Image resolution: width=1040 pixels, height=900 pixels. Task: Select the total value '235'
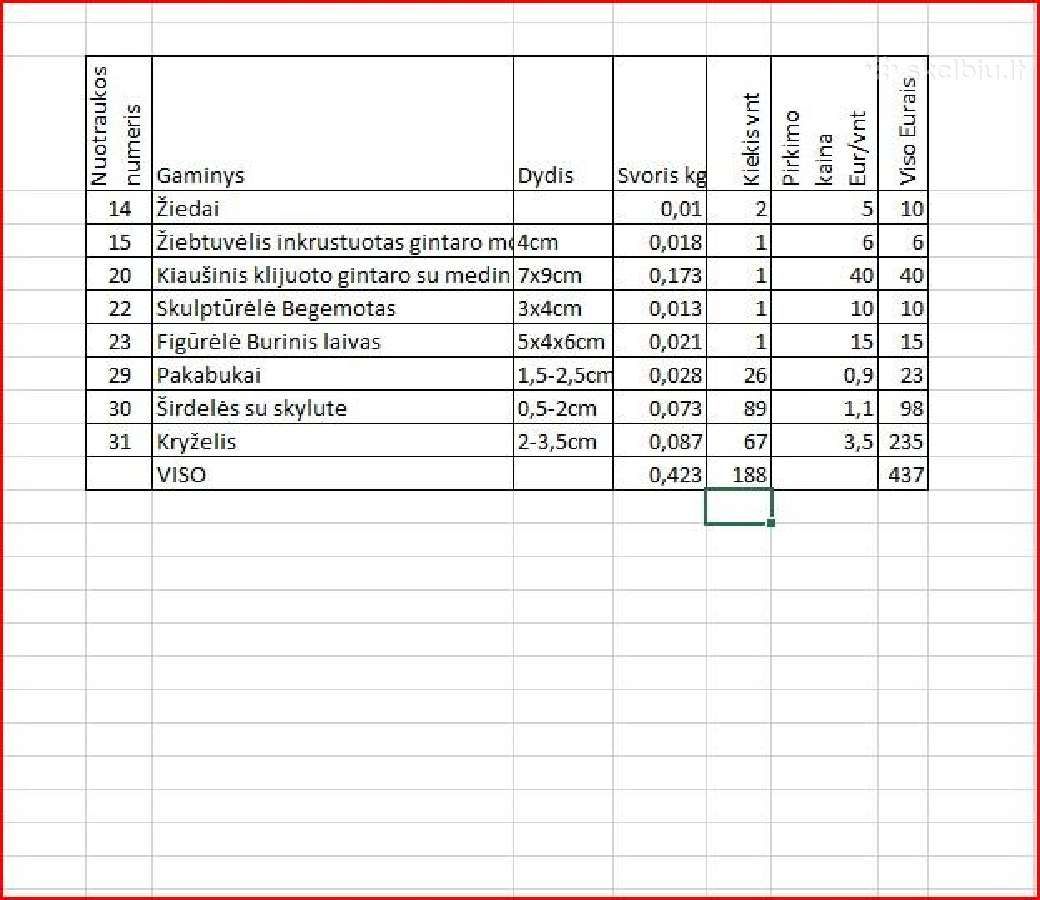point(903,441)
